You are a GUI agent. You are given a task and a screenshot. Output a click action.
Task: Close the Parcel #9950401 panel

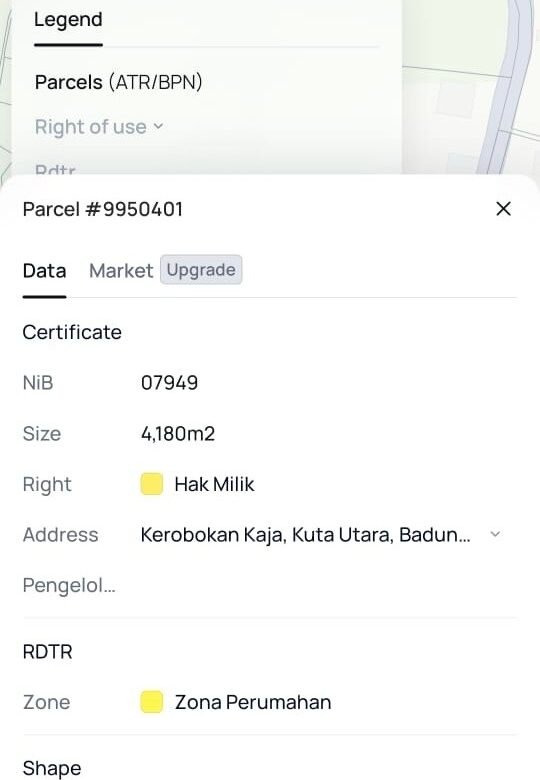click(503, 209)
